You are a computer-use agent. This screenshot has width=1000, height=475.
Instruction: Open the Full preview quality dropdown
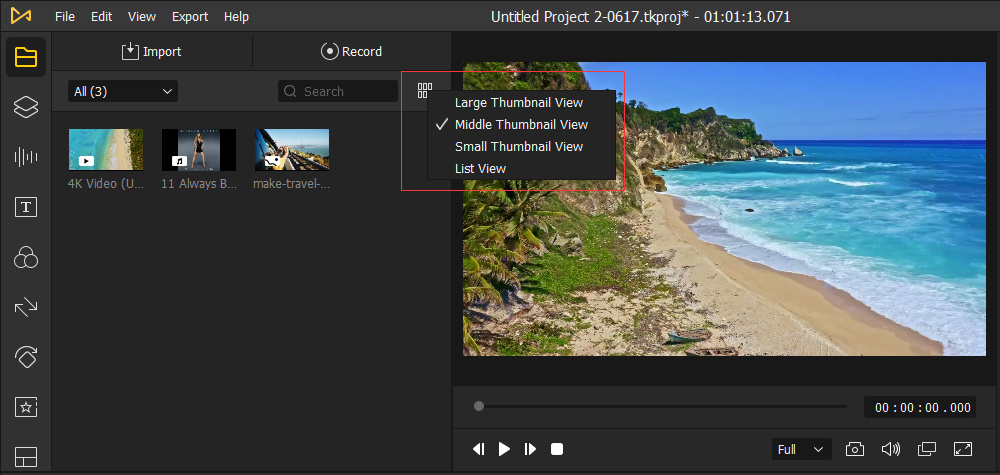point(801,449)
